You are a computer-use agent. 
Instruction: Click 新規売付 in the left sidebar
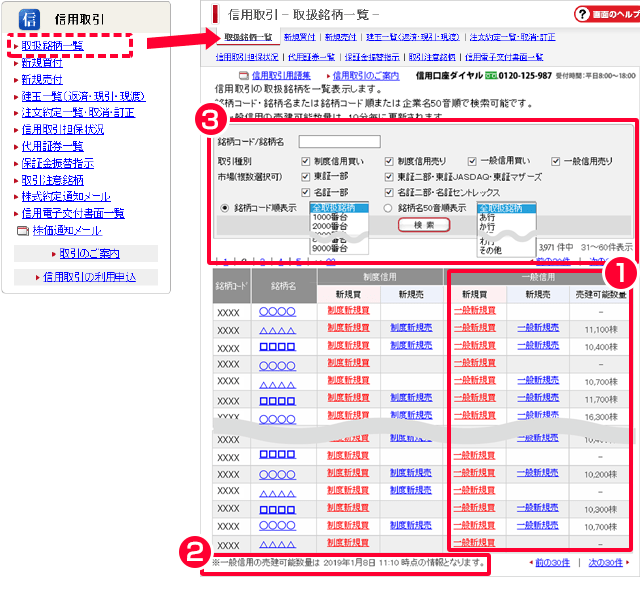42,79
